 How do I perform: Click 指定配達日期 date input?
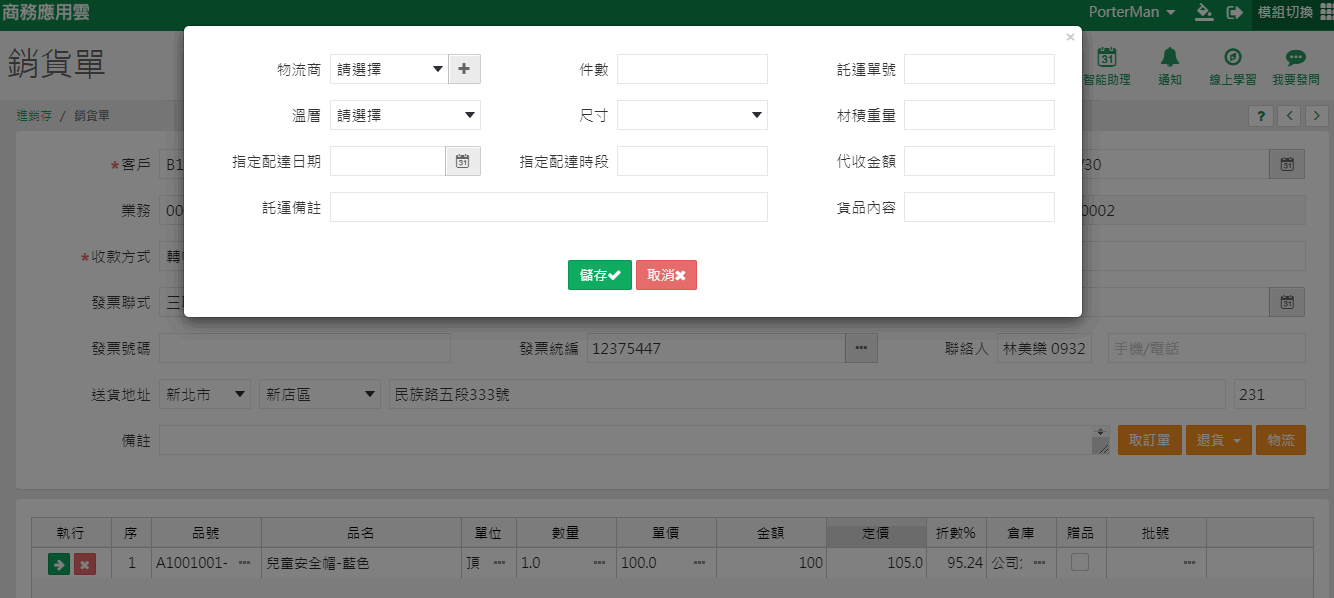point(388,161)
